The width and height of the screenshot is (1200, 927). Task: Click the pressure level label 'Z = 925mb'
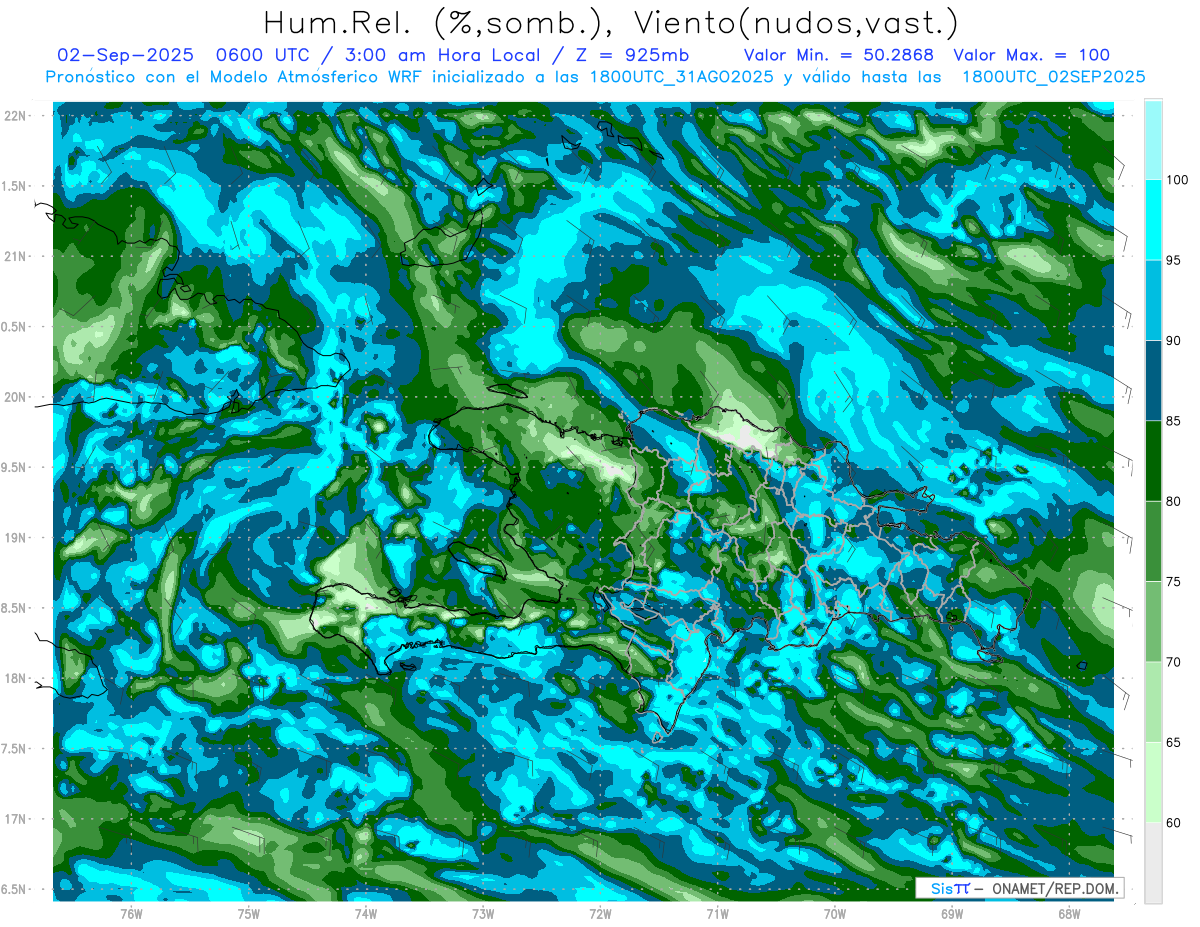pyautogui.click(x=632, y=55)
